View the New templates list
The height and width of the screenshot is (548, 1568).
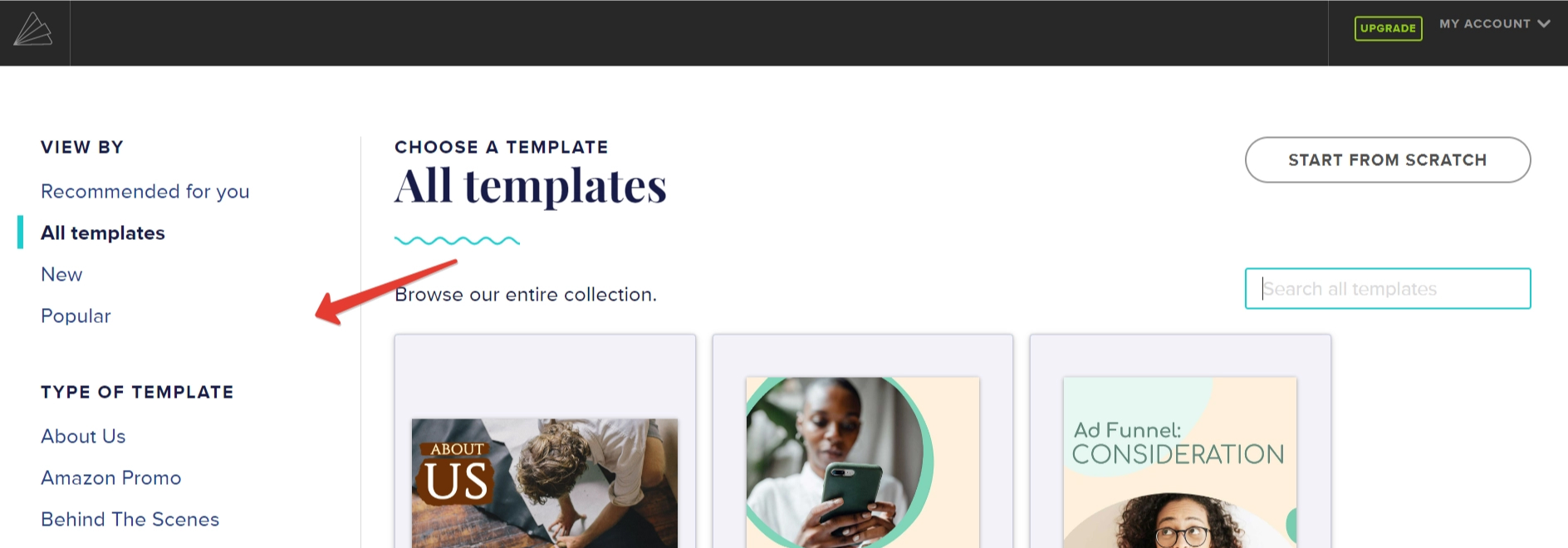[x=61, y=275]
